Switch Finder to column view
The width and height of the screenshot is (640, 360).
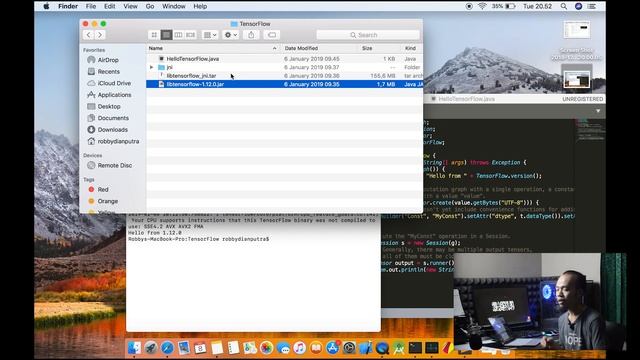[178, 35]
